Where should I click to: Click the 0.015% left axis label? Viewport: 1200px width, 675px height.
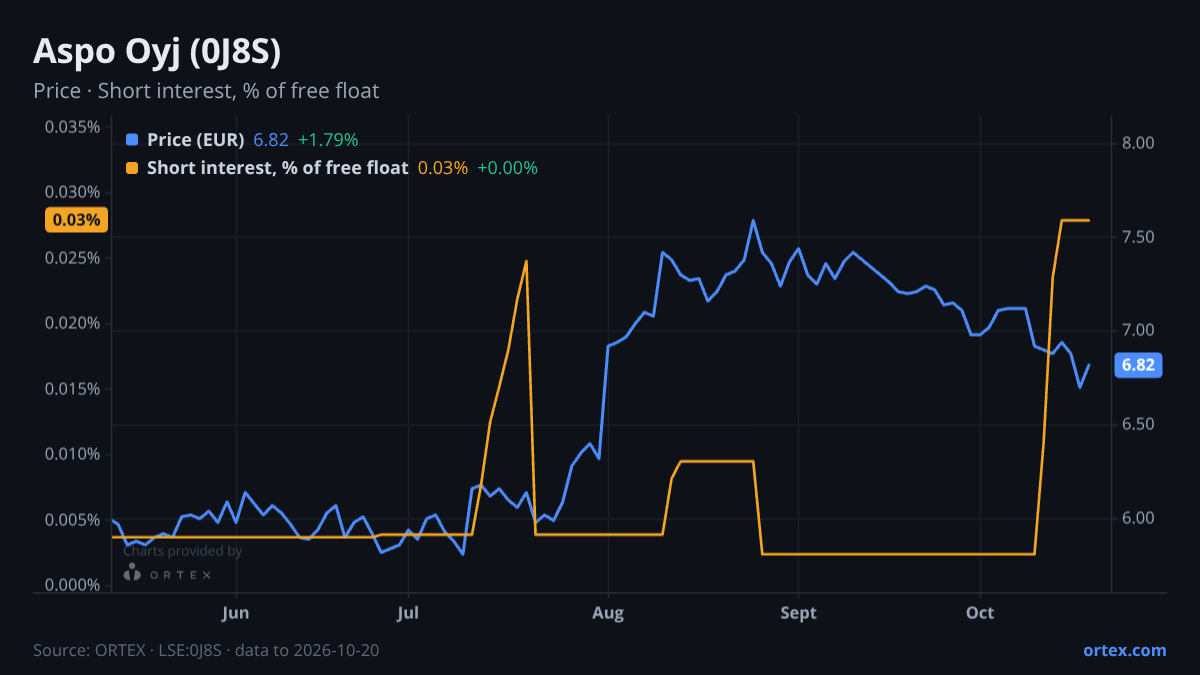click(x=72, y=389)
